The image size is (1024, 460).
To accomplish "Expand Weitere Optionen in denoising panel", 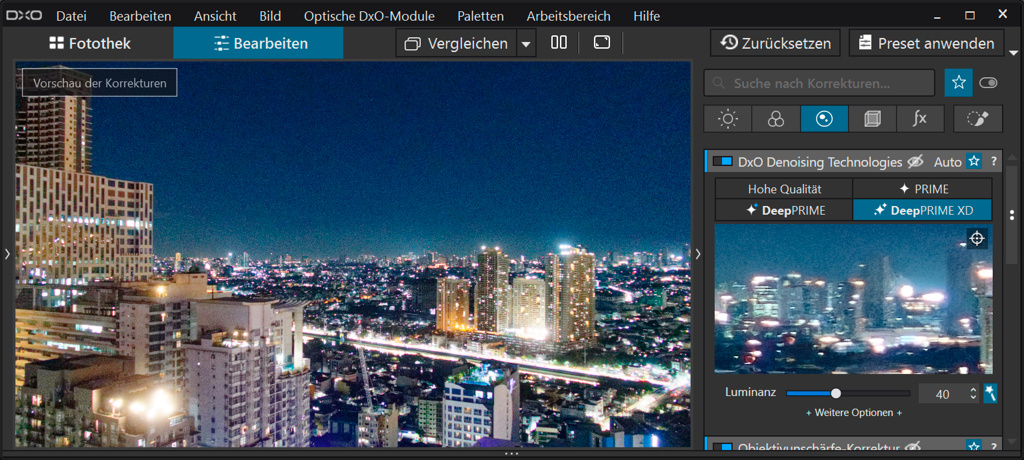I will pos(854,413).
